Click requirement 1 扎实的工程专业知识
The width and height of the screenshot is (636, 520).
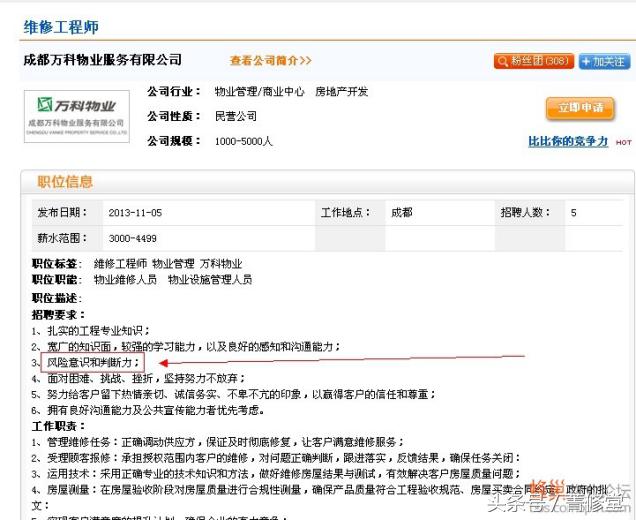point(91,331)
